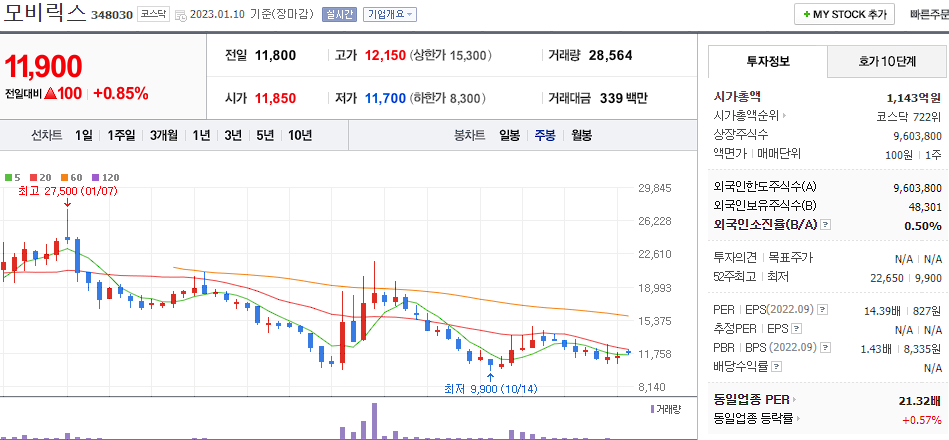Click the 최저 9,900 (10/14) chart marker
The height and width of the screenshot is (440, 949).
click(491, 388)
